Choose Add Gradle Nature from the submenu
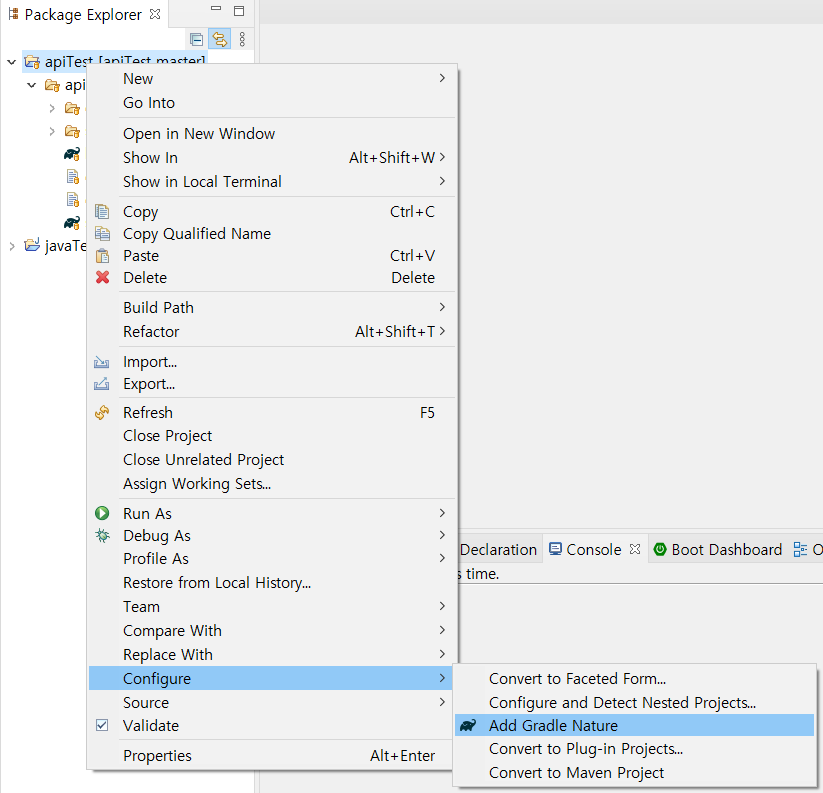 tap(562, 726)
